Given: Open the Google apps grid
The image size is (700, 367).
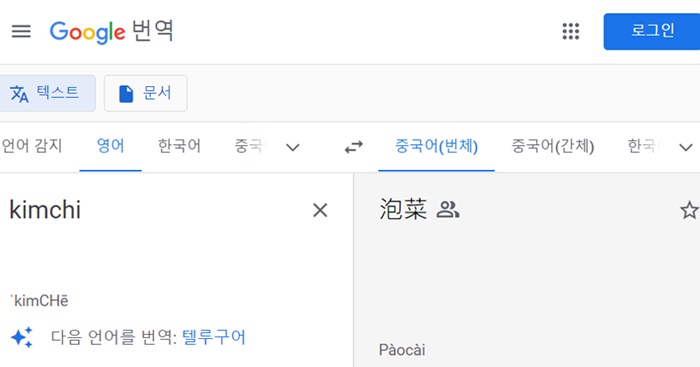Looking at the screenshot, I should pos(571,31).
